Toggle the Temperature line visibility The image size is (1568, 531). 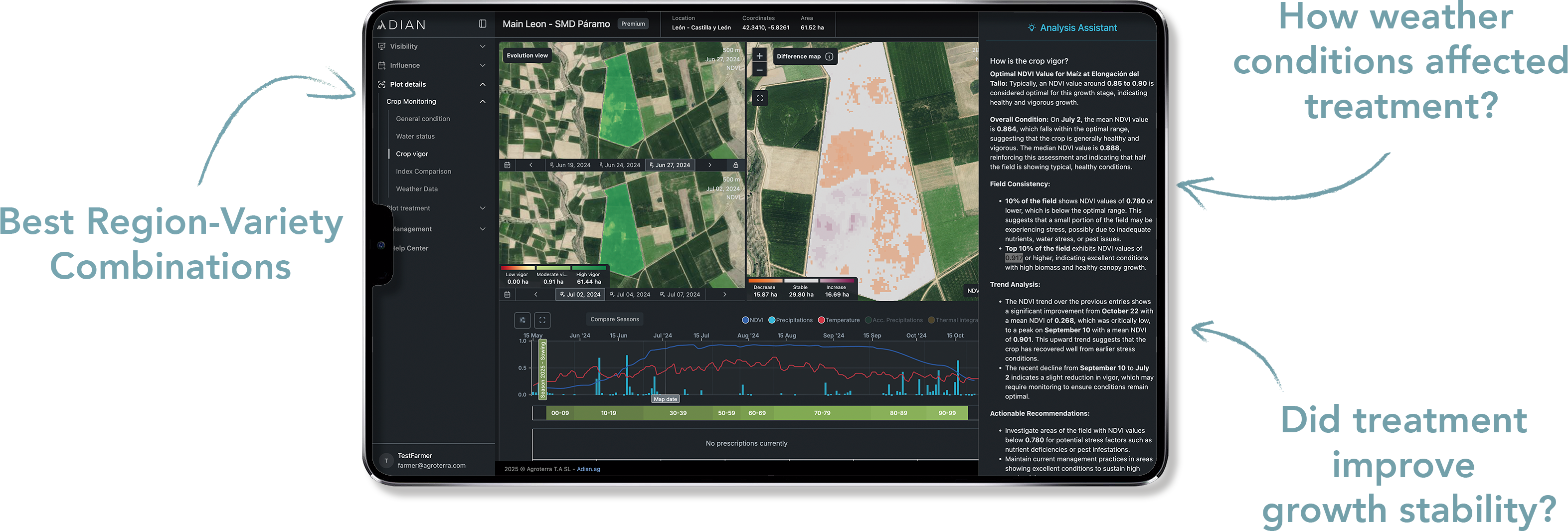coord(838,320)
